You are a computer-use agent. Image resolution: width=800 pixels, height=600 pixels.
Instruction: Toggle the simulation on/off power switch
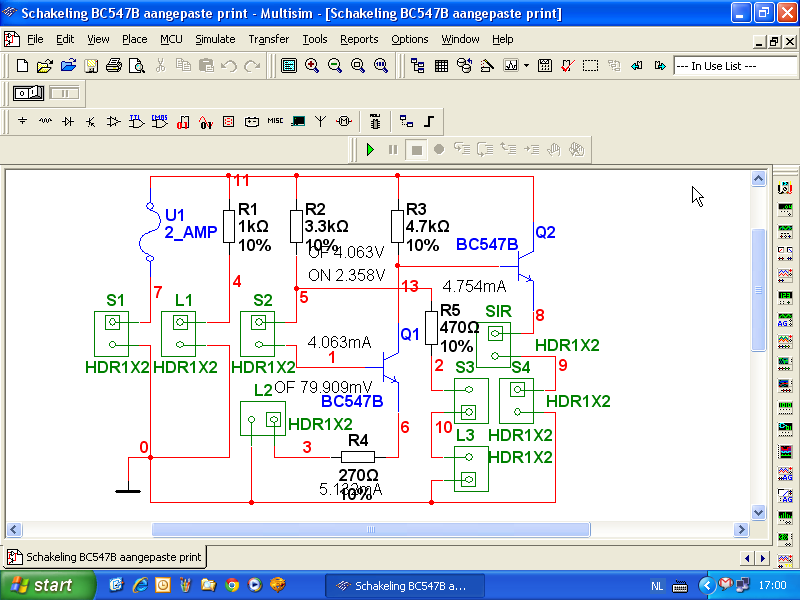coord(29,93)
